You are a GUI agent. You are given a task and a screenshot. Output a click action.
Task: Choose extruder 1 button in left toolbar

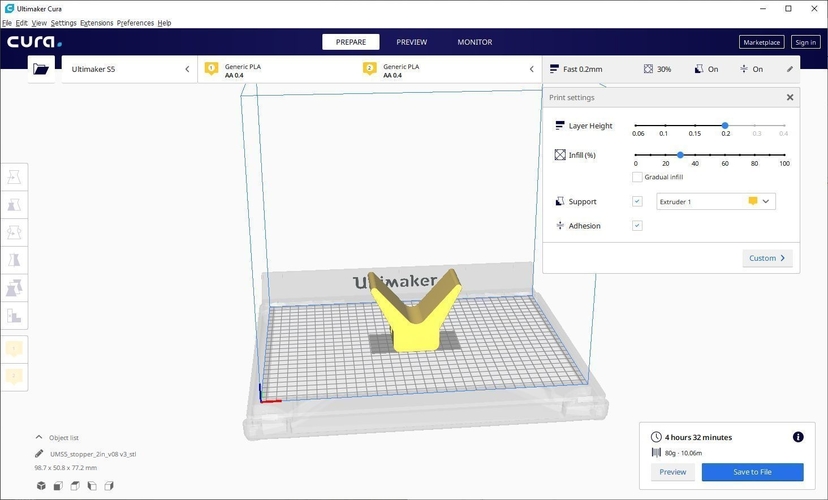14,349
